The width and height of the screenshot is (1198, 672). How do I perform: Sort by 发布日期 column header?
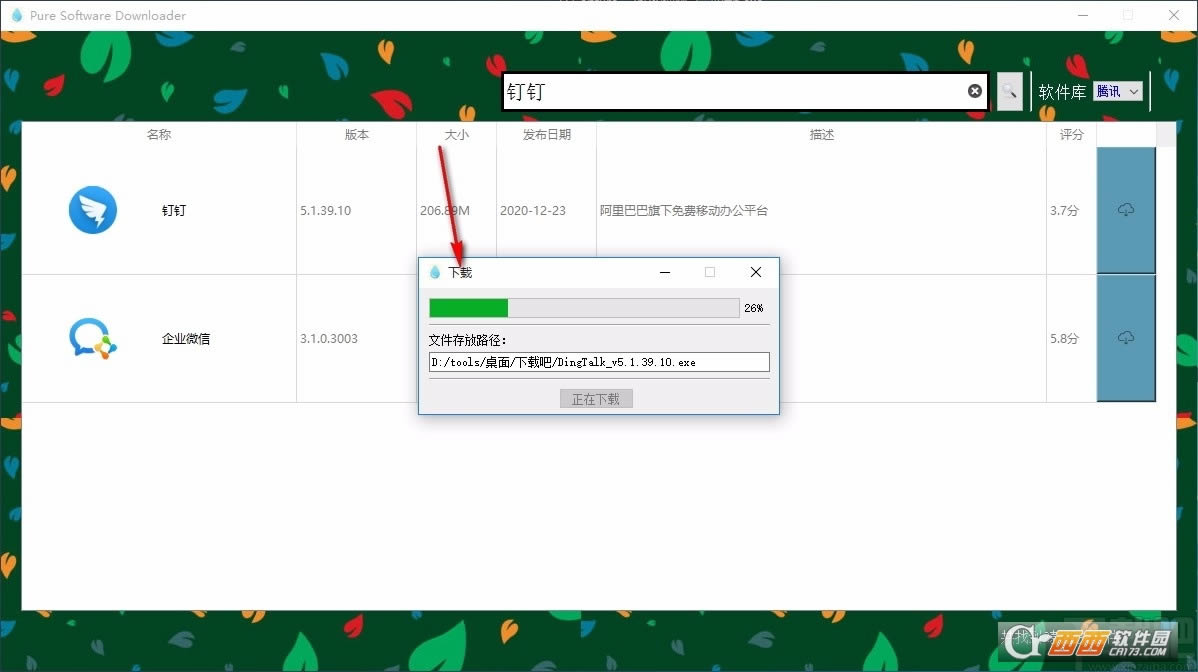click(546, 134)
